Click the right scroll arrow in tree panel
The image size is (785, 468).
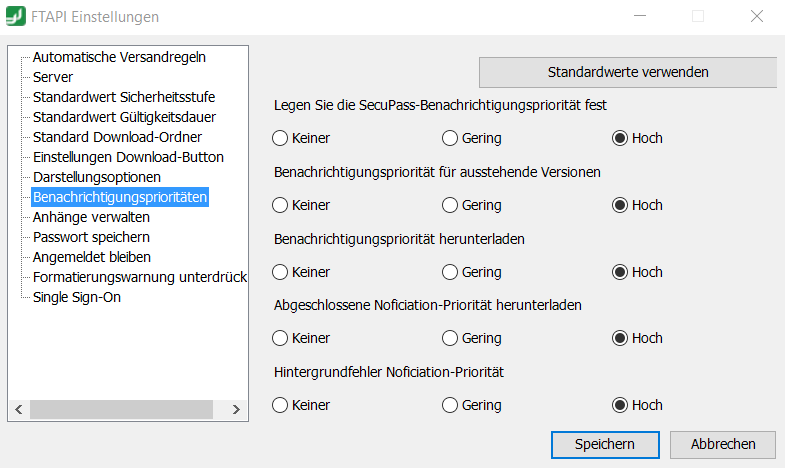(236, 409)
